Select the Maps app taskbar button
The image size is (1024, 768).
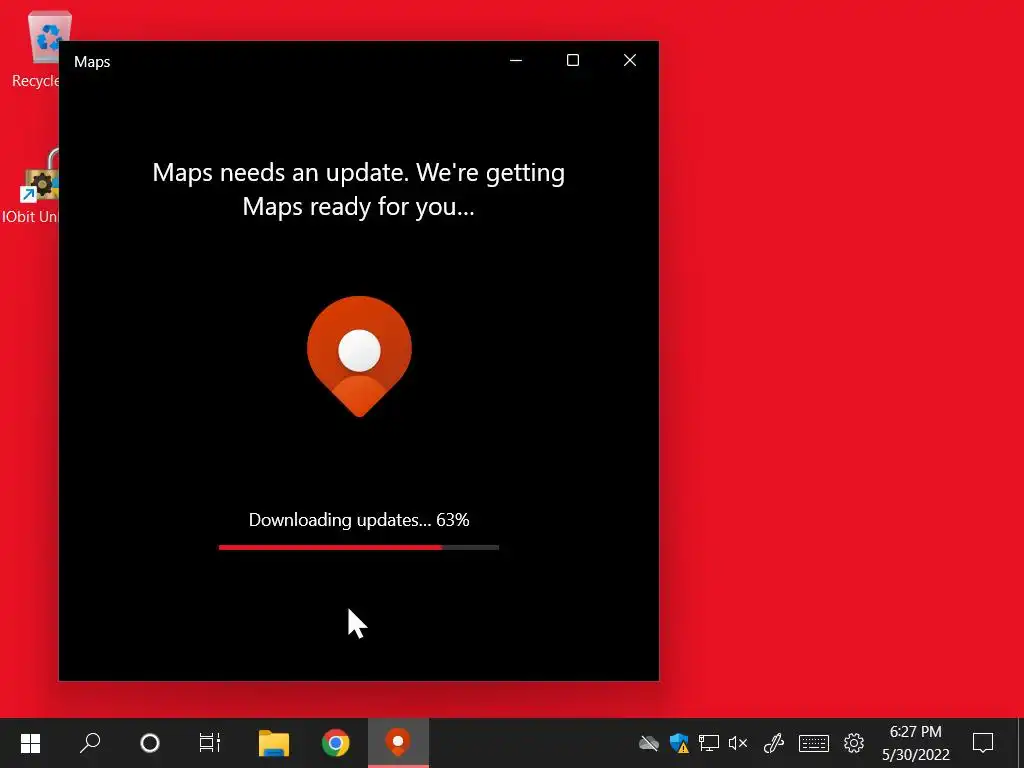pos(398,743)
